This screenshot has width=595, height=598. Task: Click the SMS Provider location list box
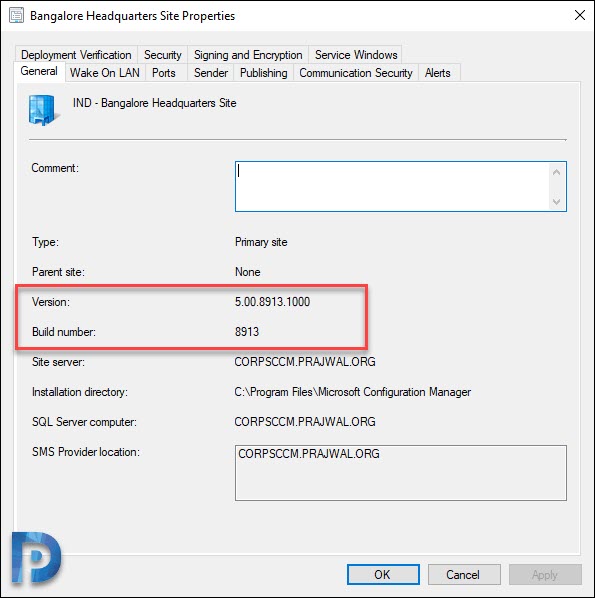(401, 473)
